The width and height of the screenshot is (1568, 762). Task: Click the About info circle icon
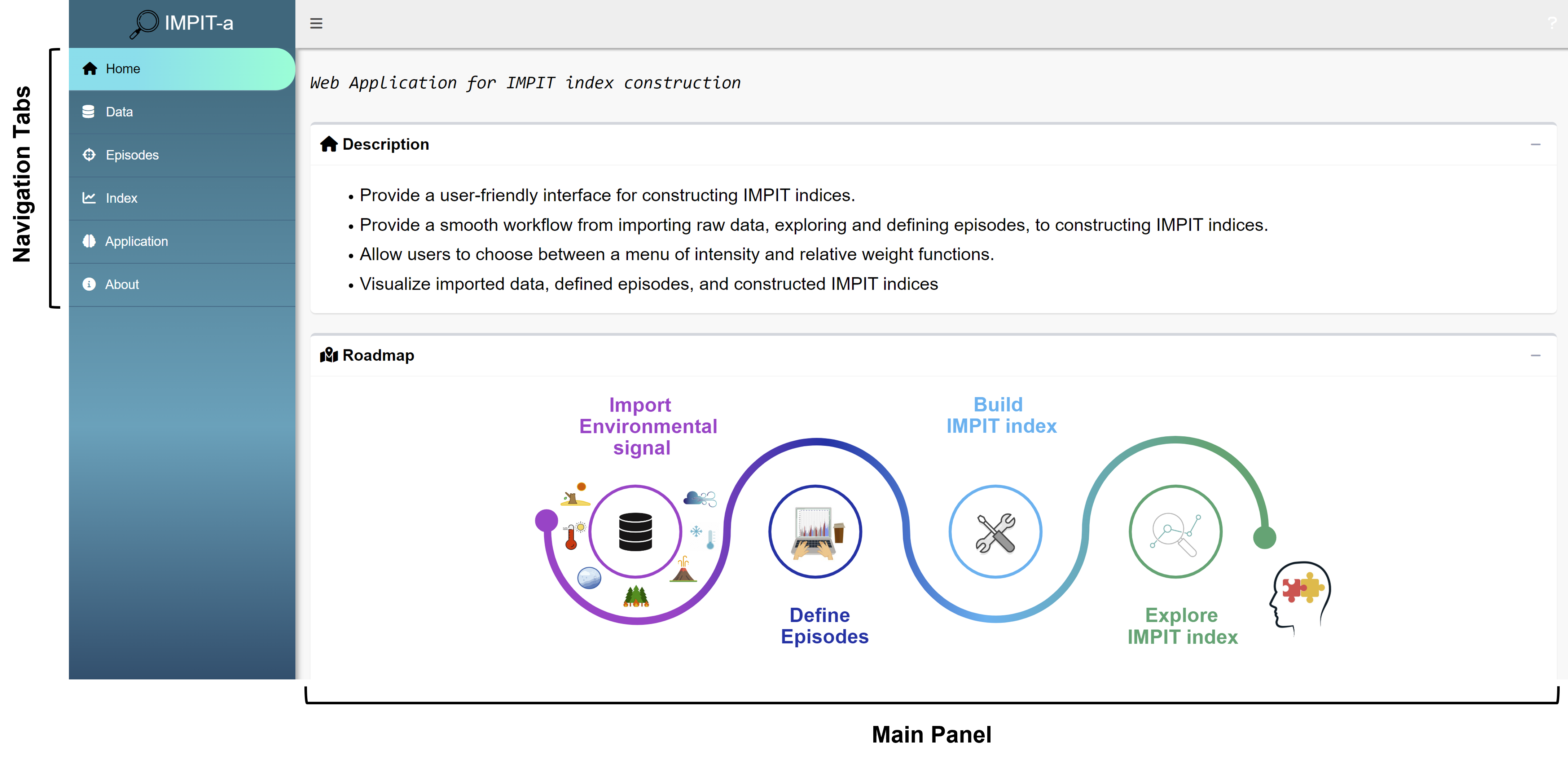click(x=89, y=284)
